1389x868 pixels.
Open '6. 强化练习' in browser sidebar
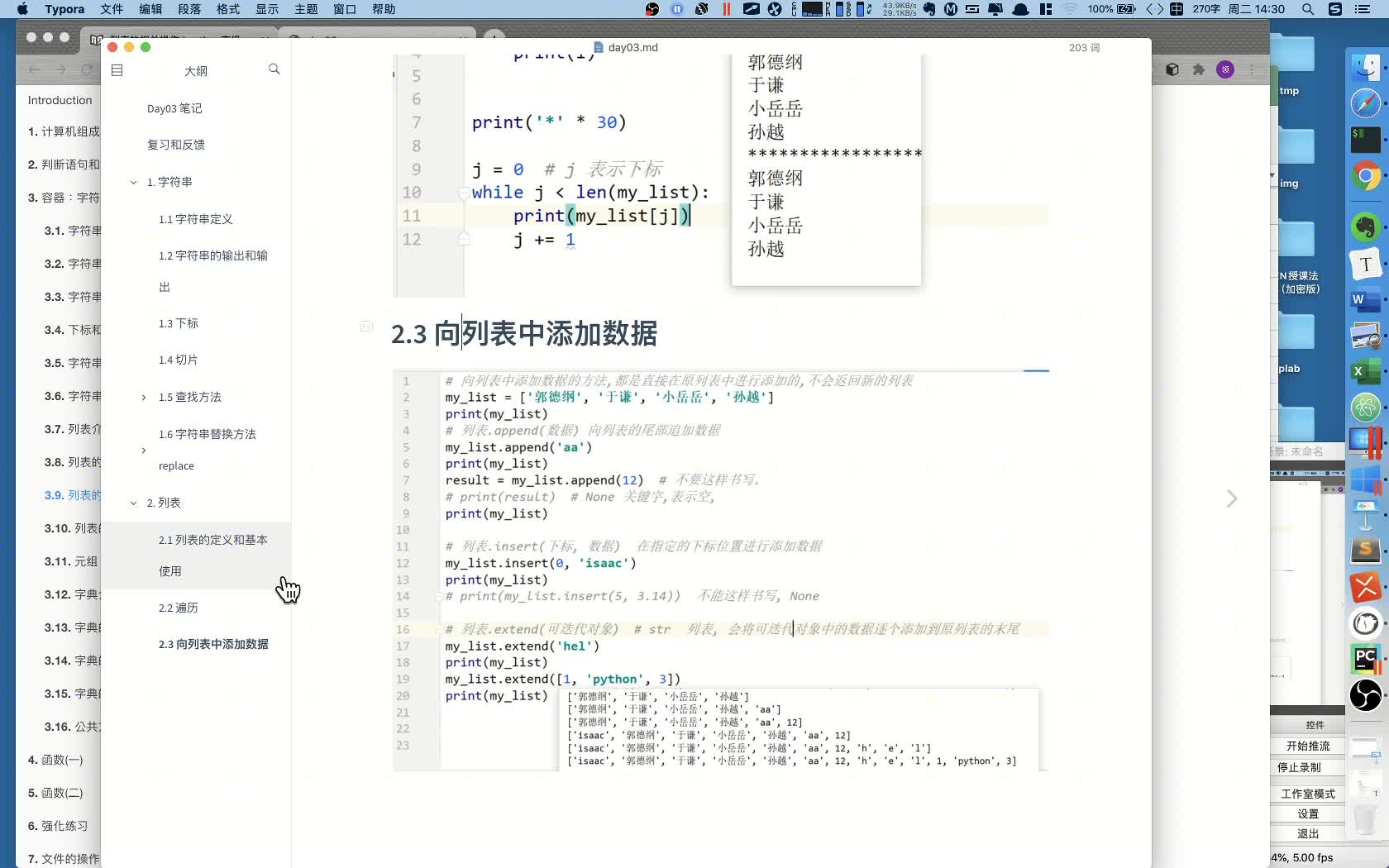(58, 826)
